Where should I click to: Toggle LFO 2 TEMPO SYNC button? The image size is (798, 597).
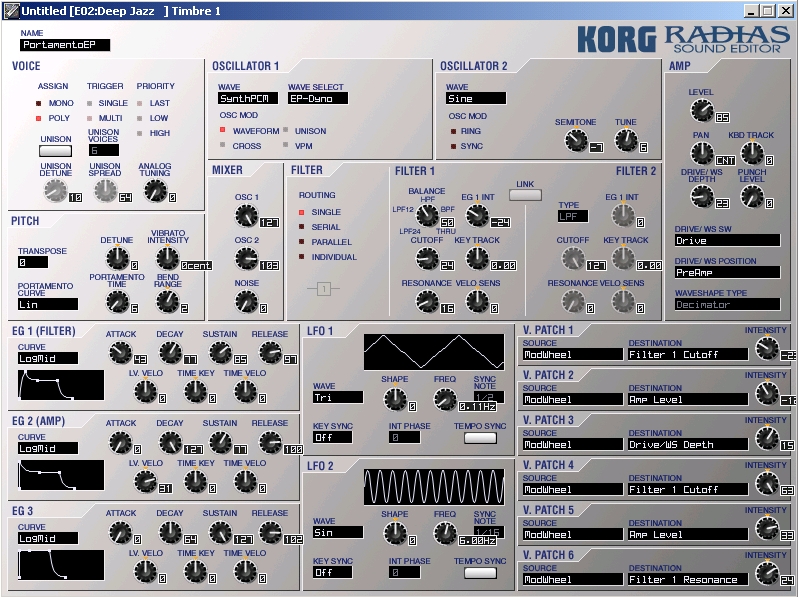[x=480, y=573]
